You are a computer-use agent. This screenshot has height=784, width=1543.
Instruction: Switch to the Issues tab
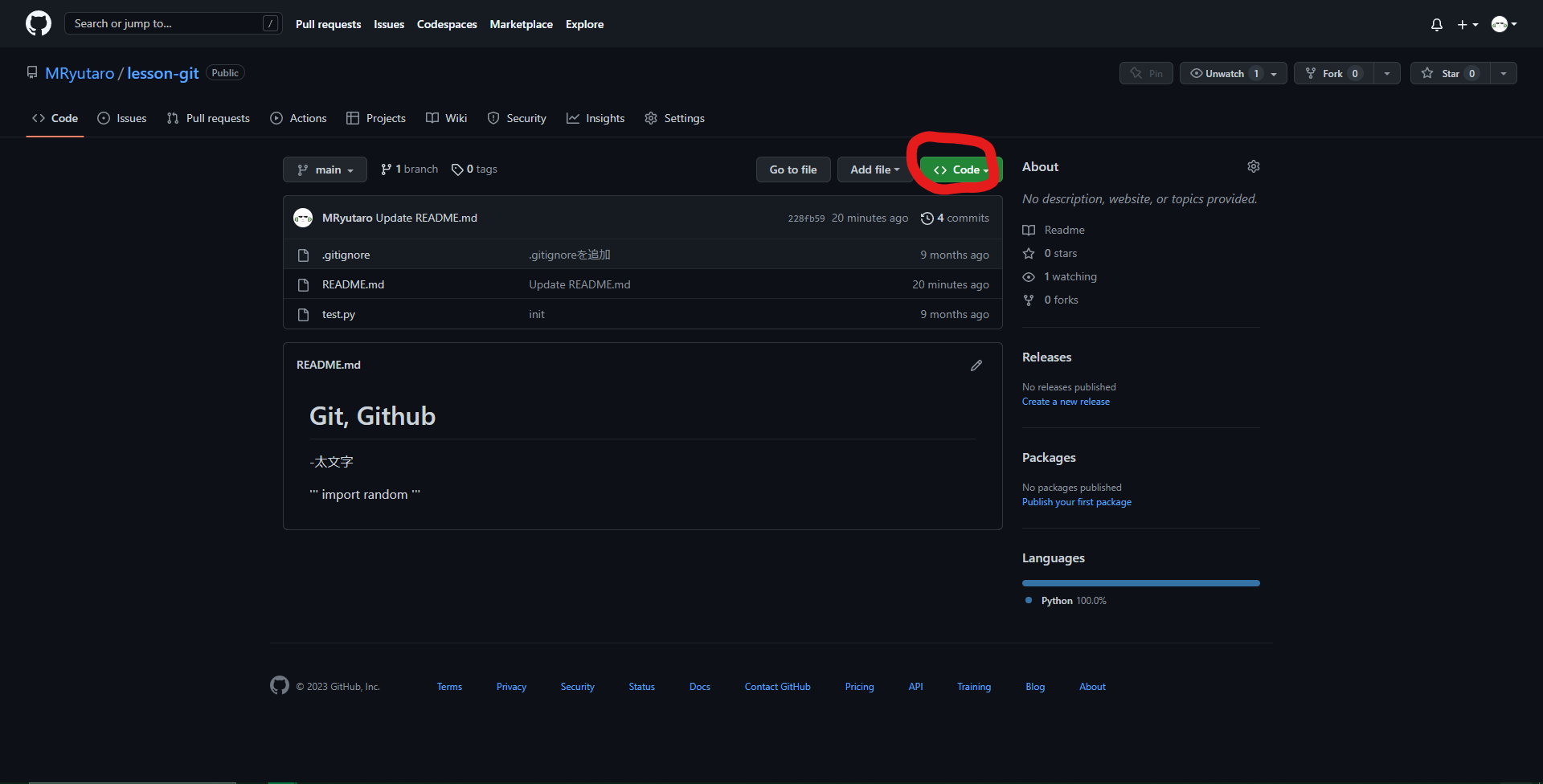click(122, 118)
